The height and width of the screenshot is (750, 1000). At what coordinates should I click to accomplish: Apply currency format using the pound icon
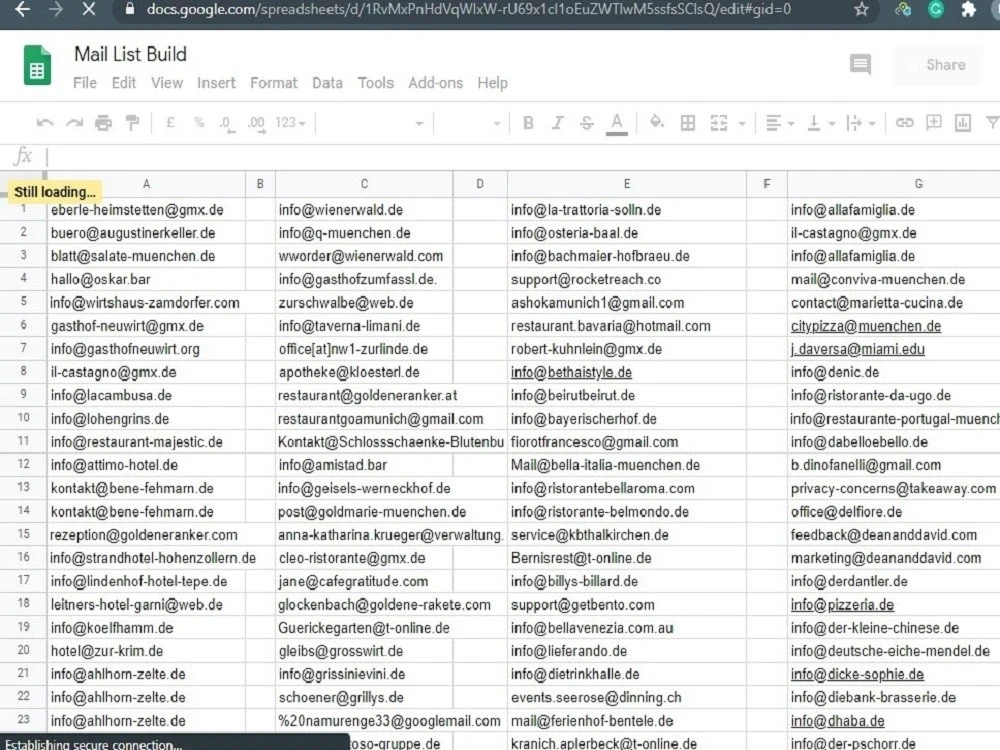point(170,122)
